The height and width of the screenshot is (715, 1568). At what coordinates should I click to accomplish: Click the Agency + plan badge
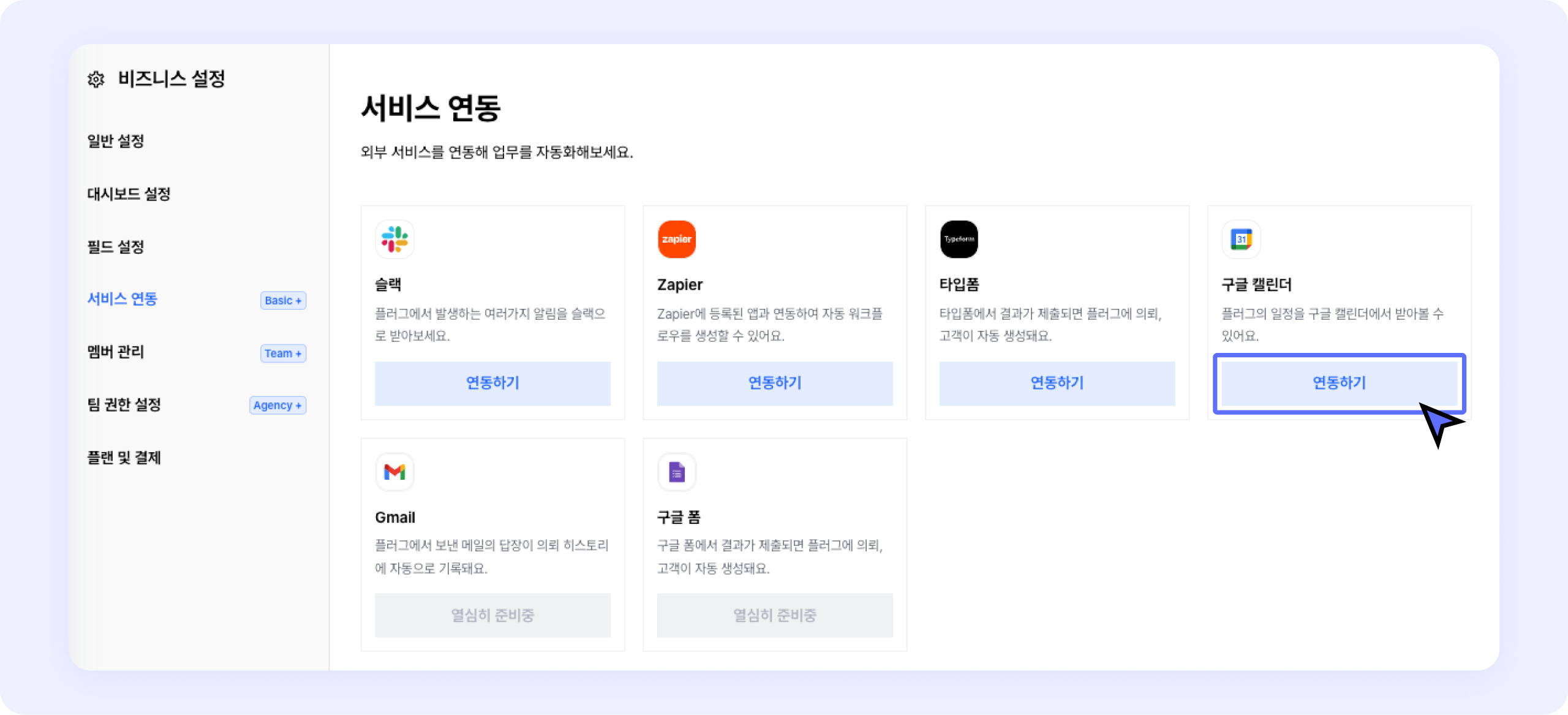coord(277,406)
